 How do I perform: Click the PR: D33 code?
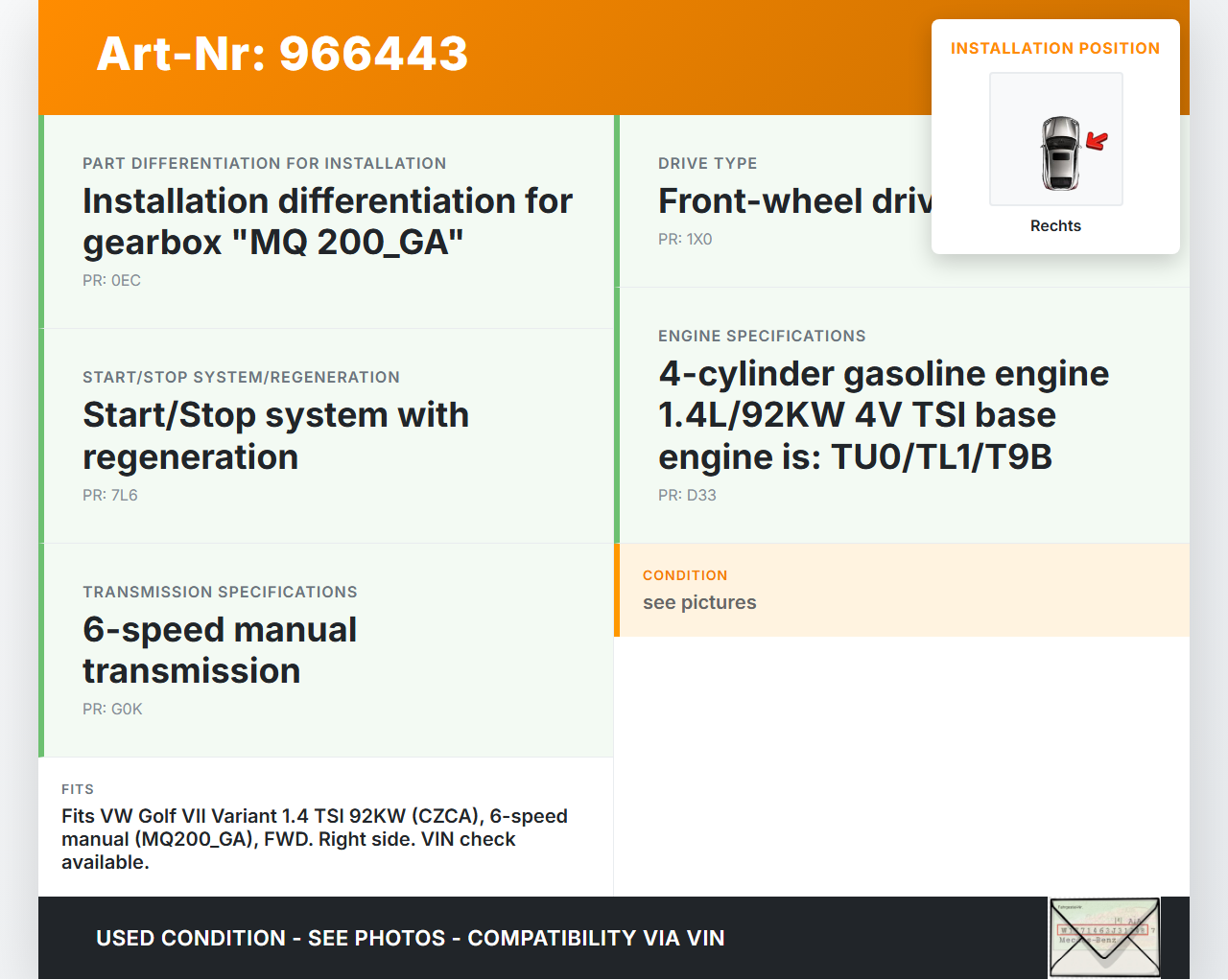point(687,496)
